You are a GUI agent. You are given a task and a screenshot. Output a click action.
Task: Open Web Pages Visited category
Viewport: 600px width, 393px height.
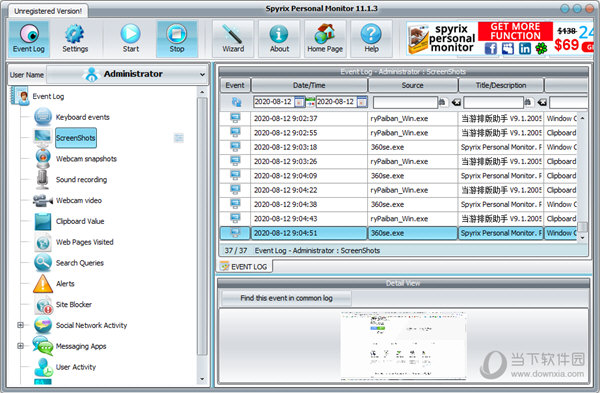(x=85, y=242)
